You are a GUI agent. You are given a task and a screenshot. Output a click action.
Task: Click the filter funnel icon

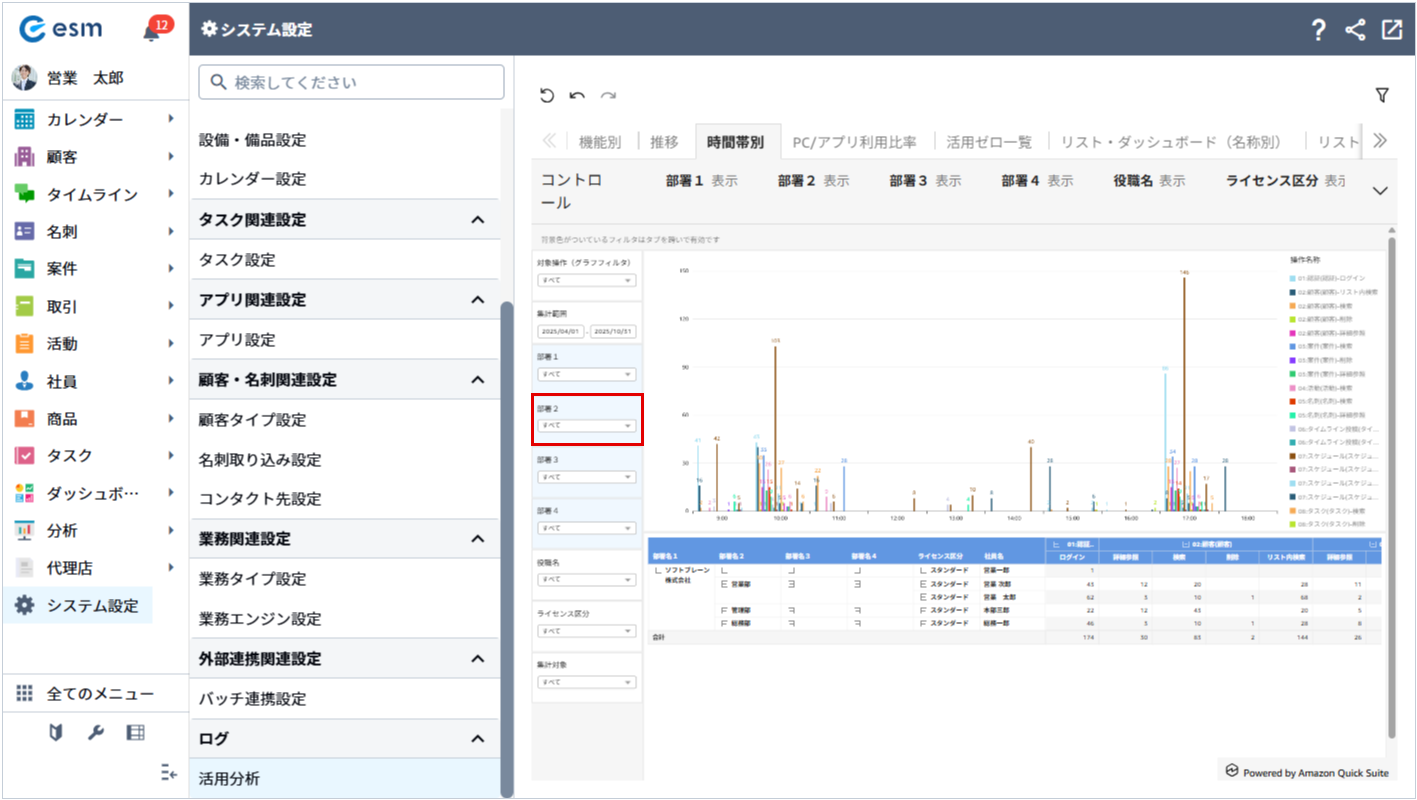click(x=1382, y=95)
